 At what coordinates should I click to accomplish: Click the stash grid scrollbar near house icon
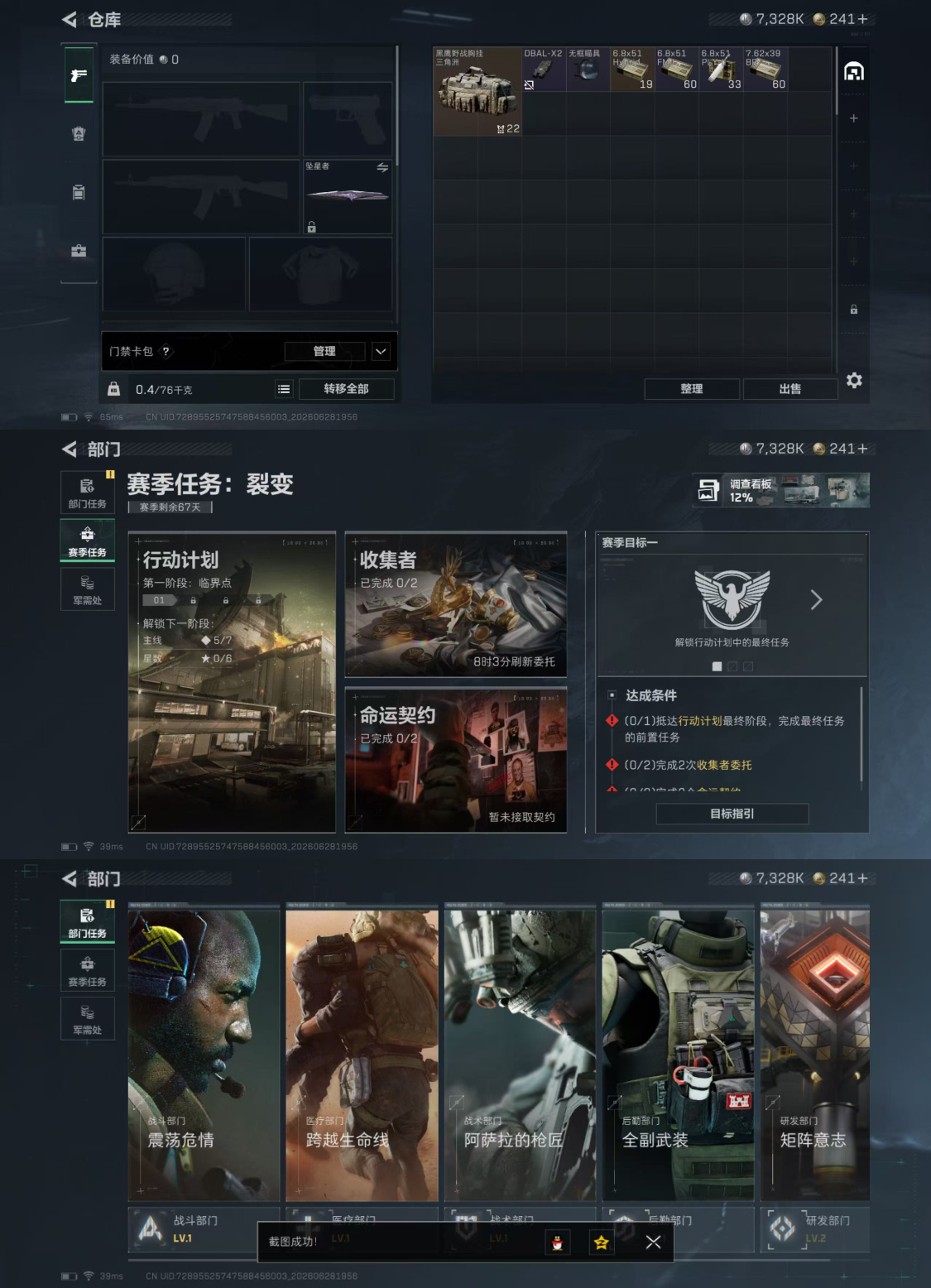pos(837,81)
